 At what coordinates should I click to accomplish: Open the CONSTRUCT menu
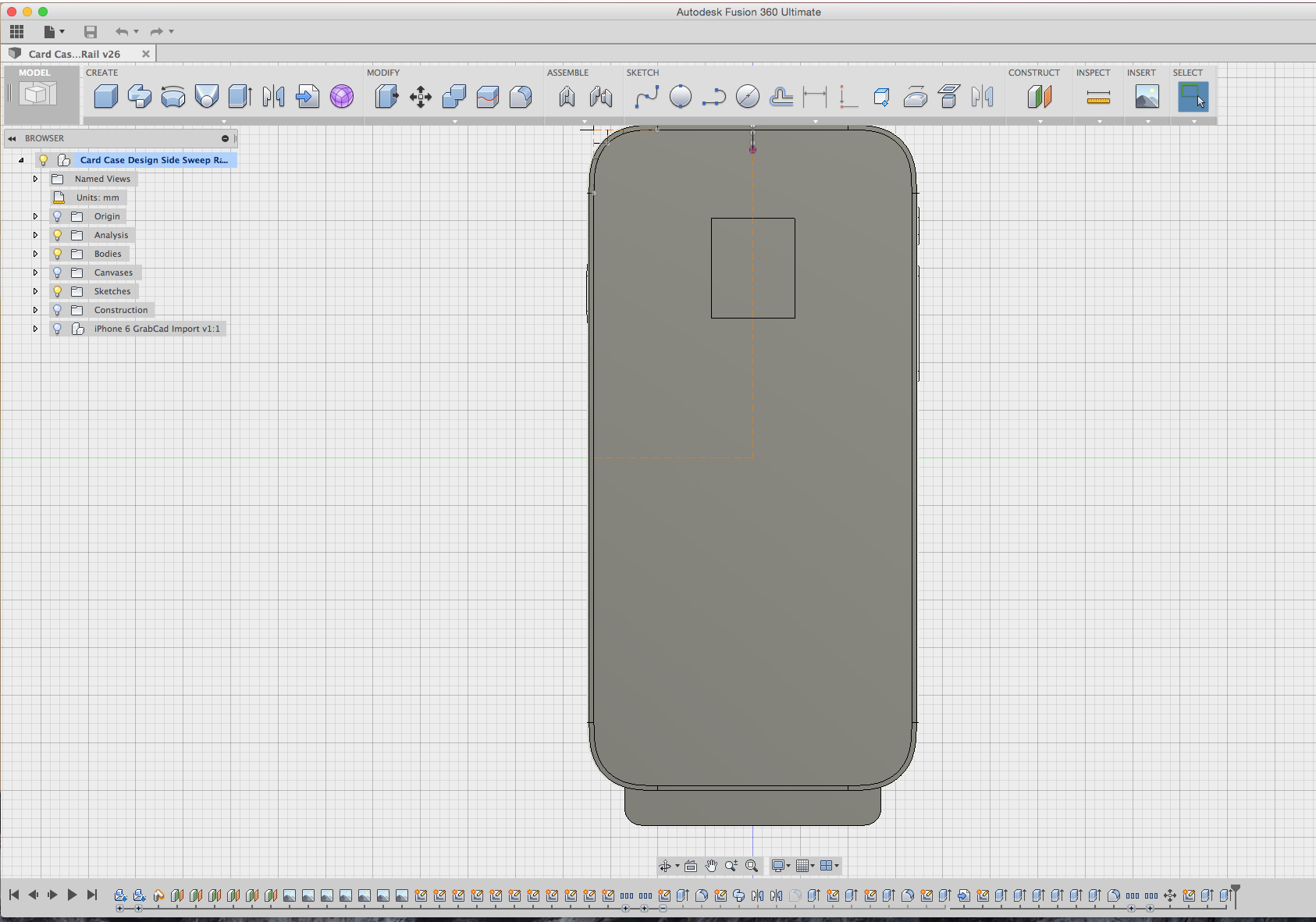point(1034,73)
